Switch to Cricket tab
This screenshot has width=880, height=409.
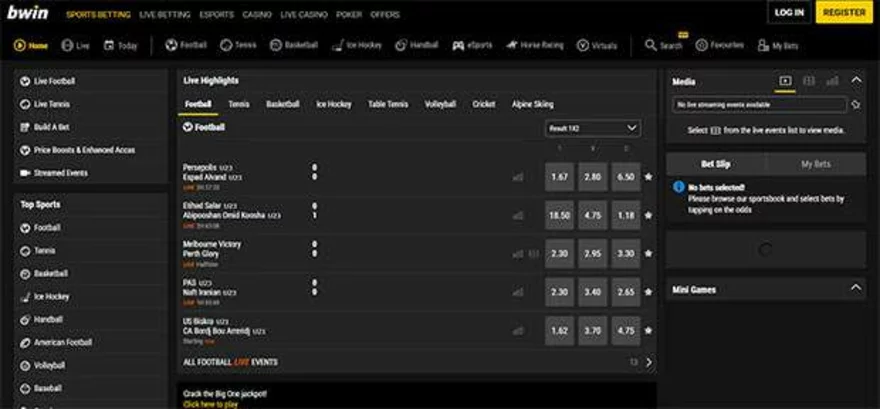click(484, 104)
